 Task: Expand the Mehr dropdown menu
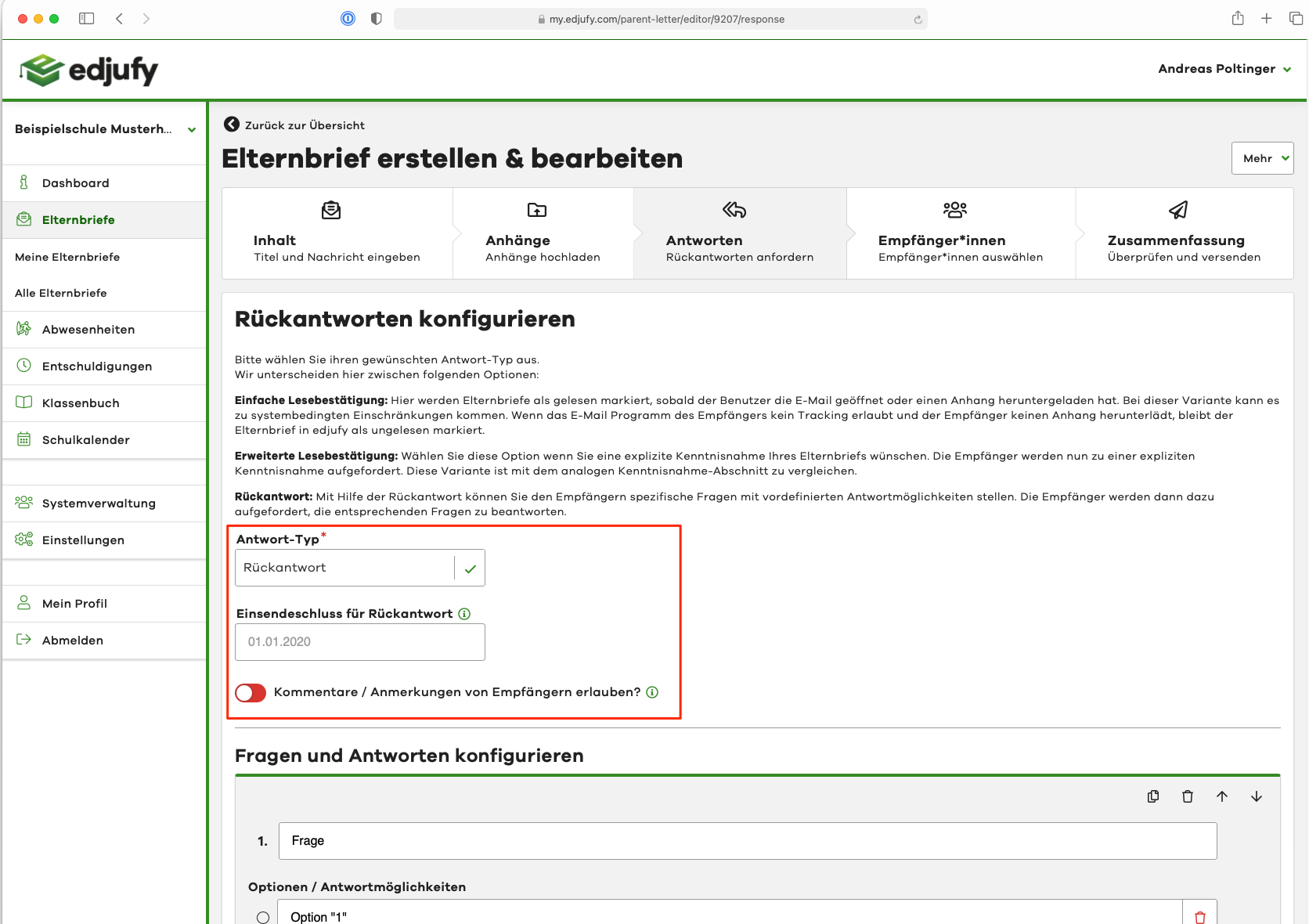point(1262,158)
